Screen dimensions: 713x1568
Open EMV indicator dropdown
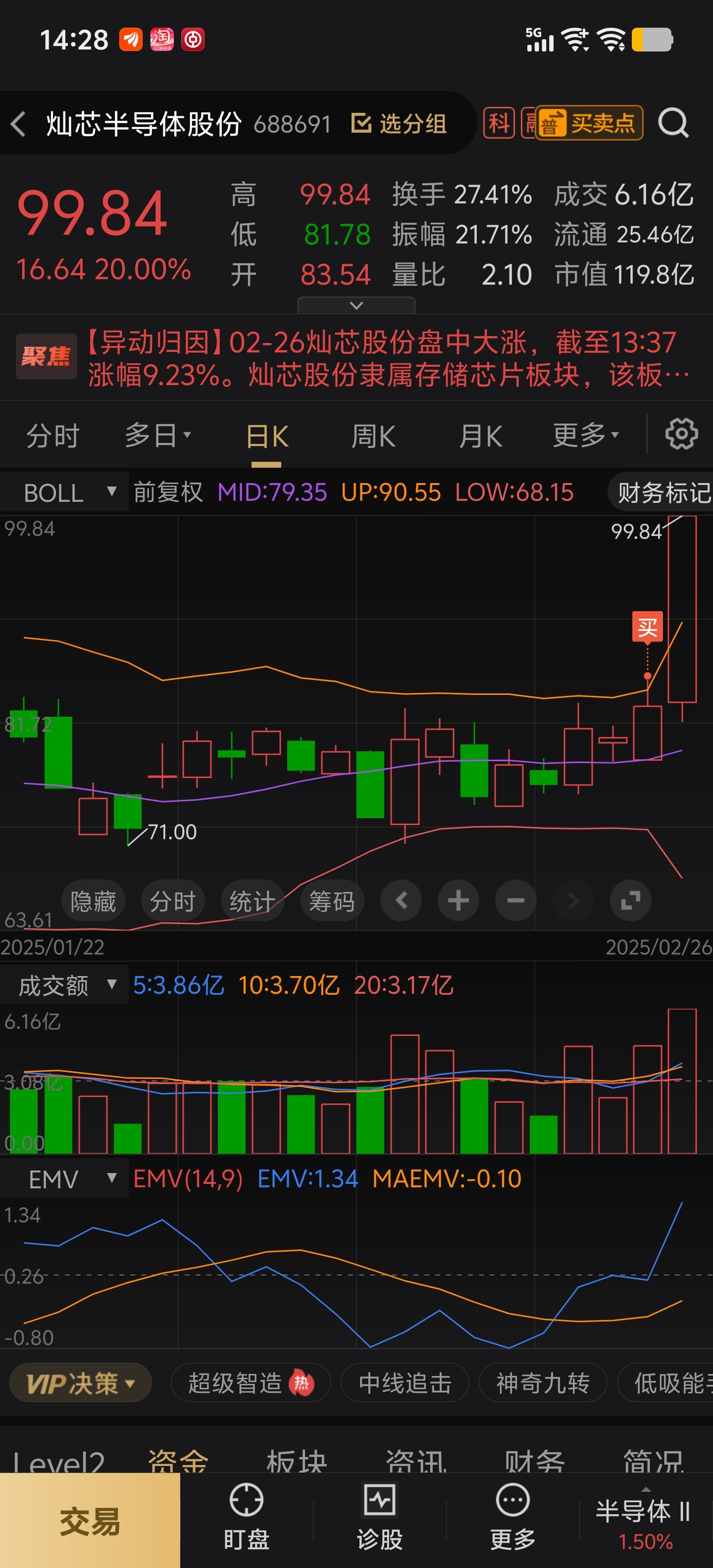point(64,1179)
